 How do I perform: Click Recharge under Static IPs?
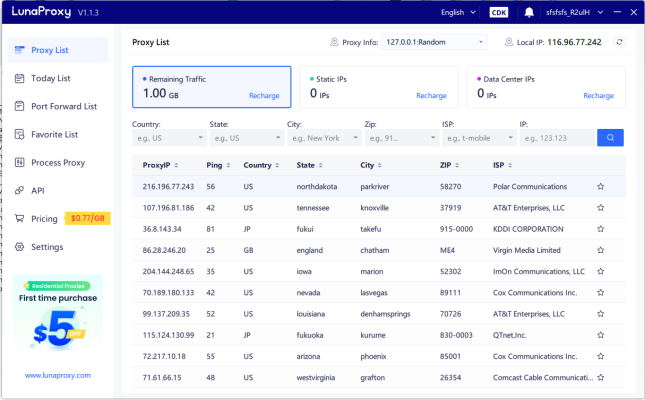click(431, 95)
